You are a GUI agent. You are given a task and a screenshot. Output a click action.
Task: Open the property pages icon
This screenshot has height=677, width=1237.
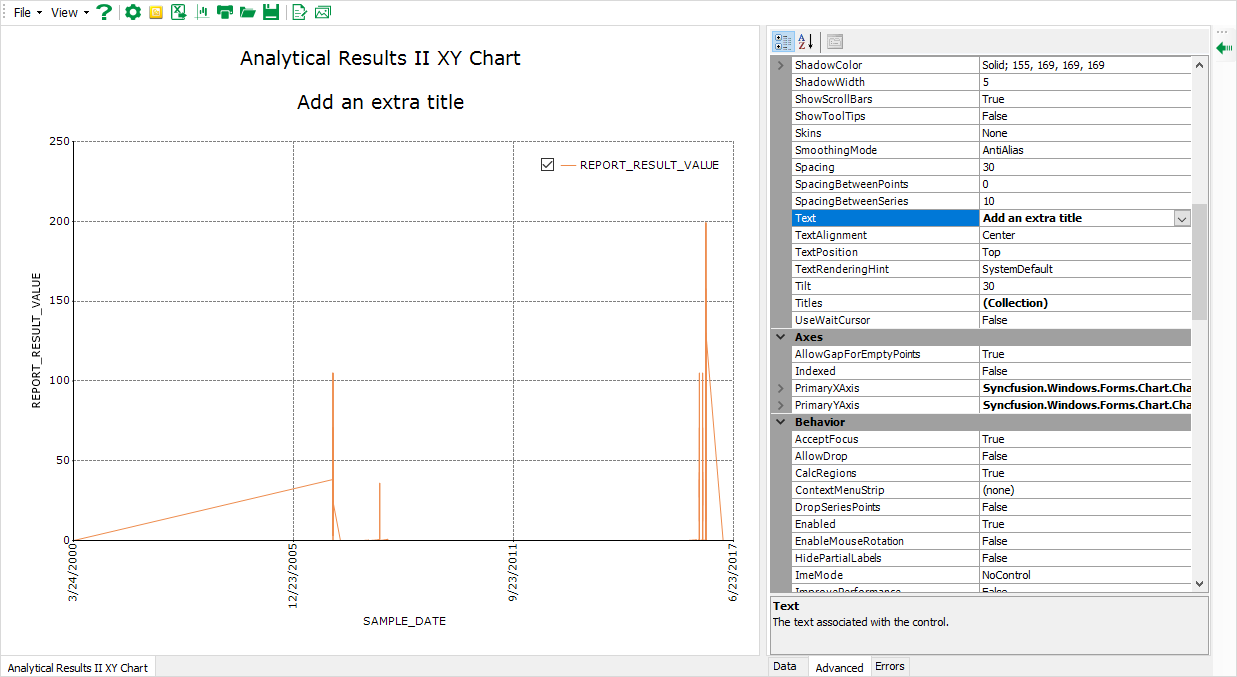point(835,42)
